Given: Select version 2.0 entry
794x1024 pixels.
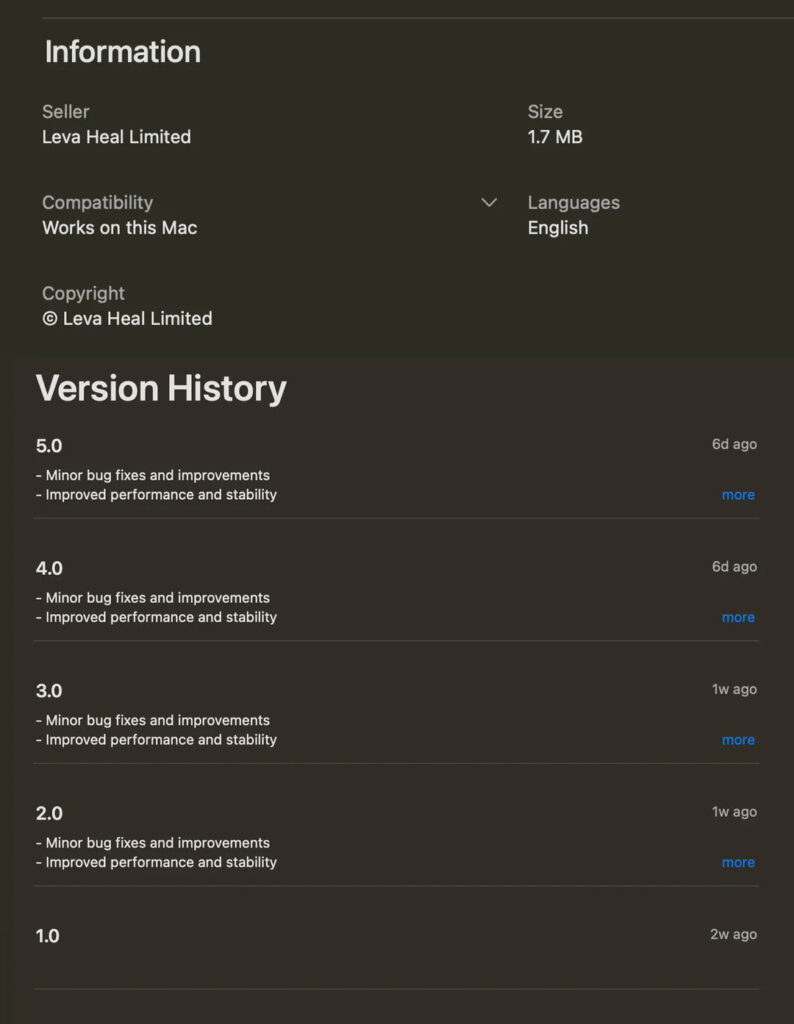Looking at the screenshot, I should (49, 812).
